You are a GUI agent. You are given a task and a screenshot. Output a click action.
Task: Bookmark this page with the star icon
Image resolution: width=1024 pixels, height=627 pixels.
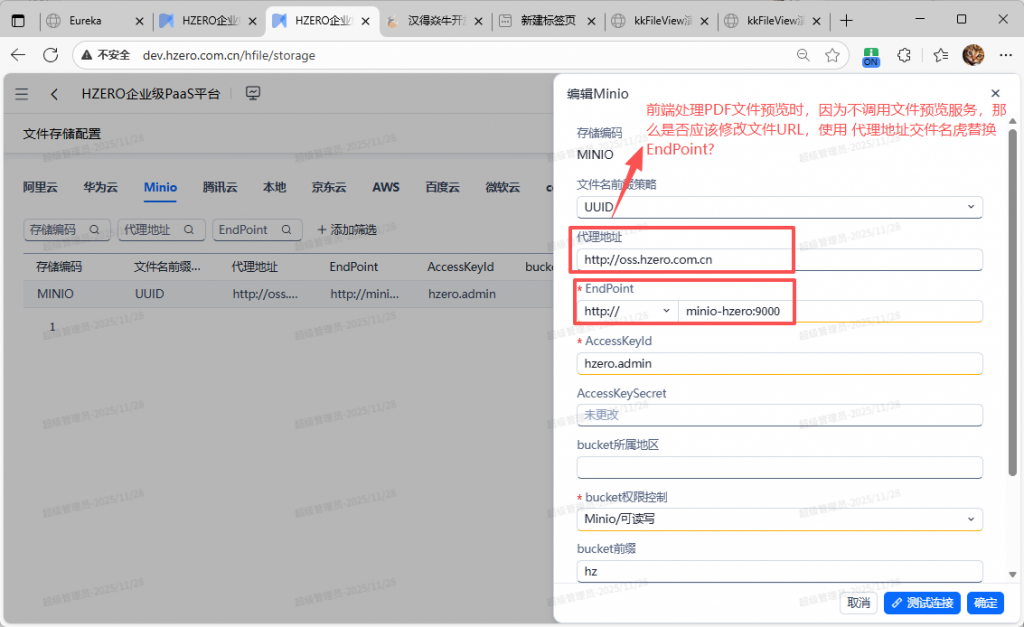[x=832, y=55]
